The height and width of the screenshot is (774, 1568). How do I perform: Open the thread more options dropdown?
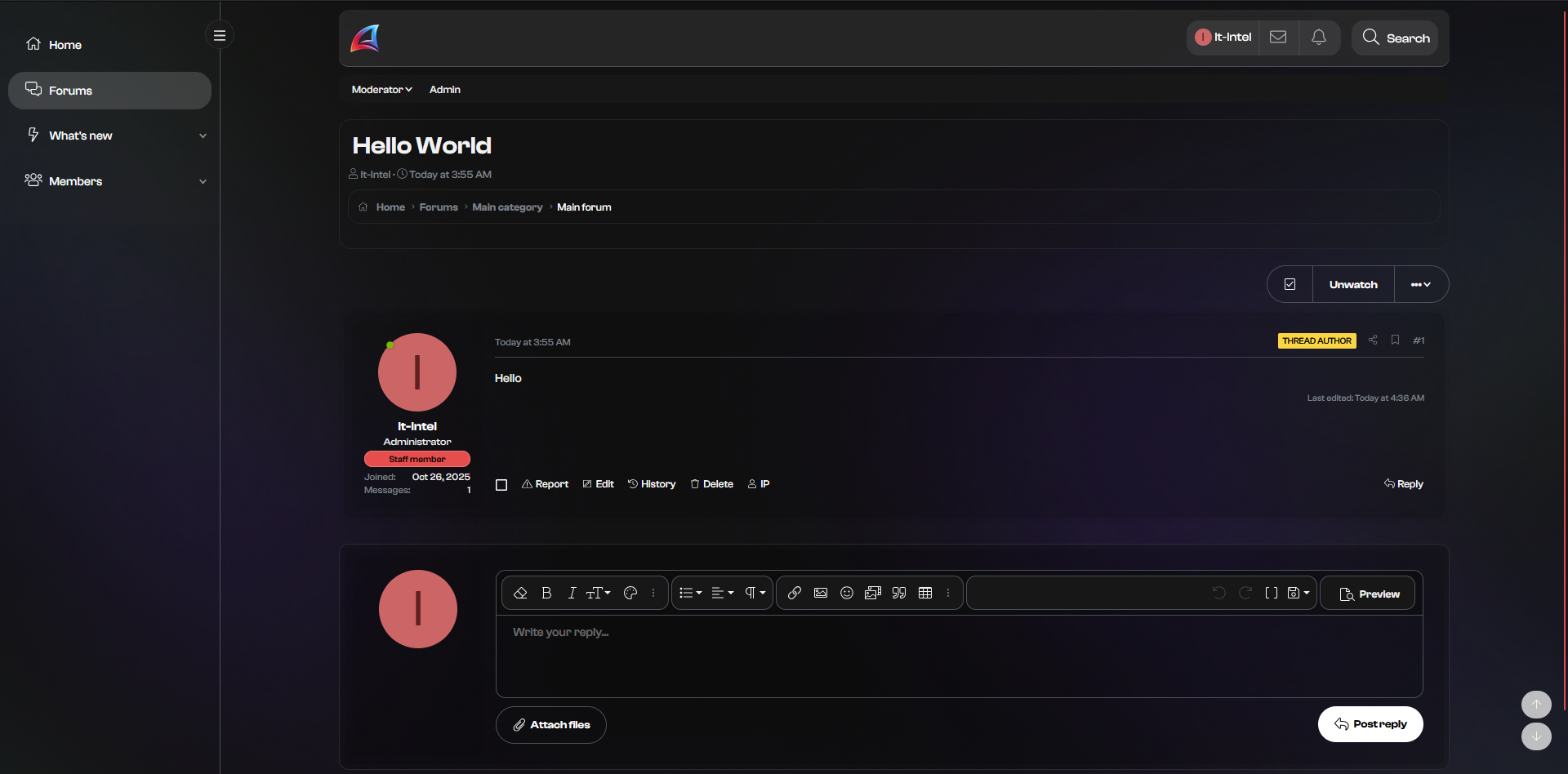coord(1421,285)
